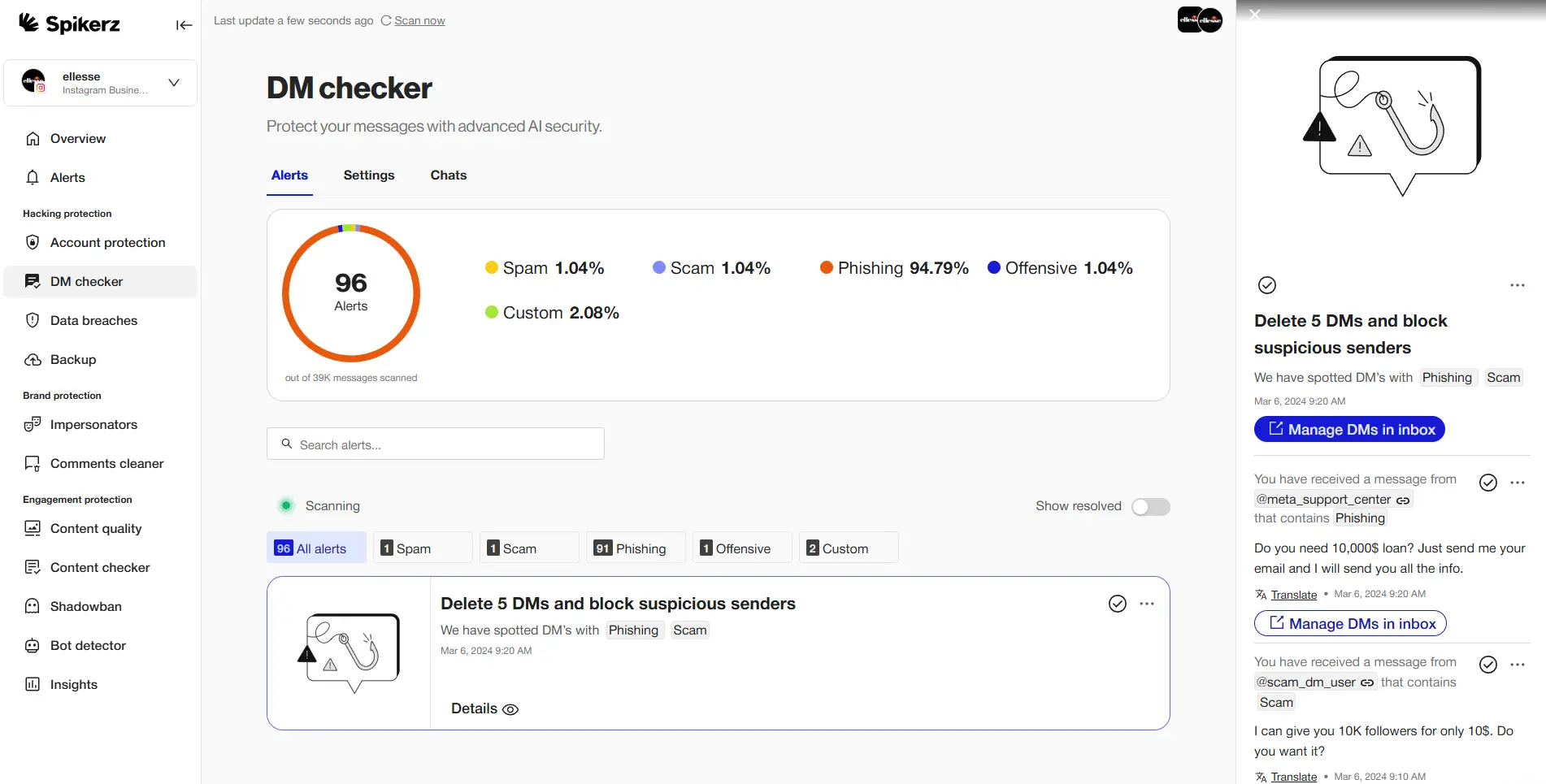Select the DM checker sidebar icon
The height and width of the screenshot is (784, 1546).
point(32,281)
